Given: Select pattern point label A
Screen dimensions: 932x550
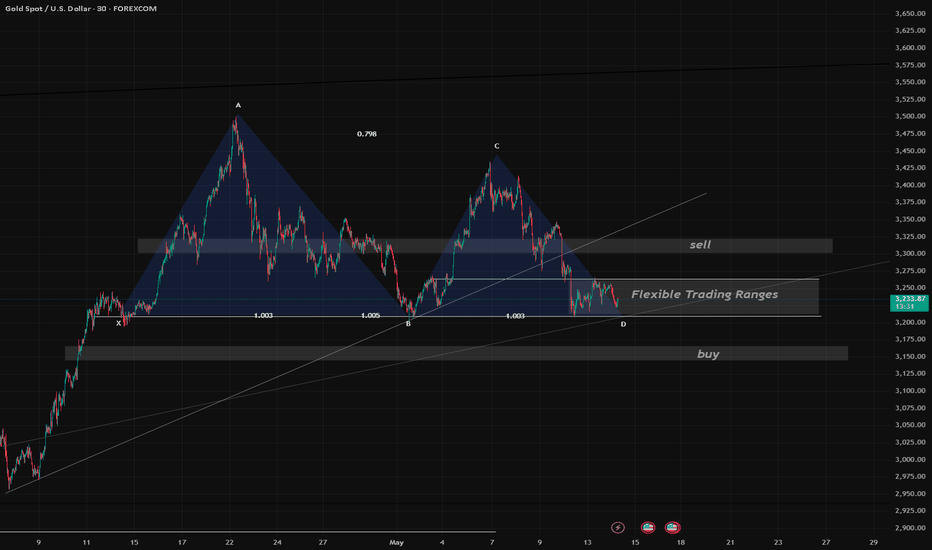Looking at the screenshot, I should pos(238,106).
